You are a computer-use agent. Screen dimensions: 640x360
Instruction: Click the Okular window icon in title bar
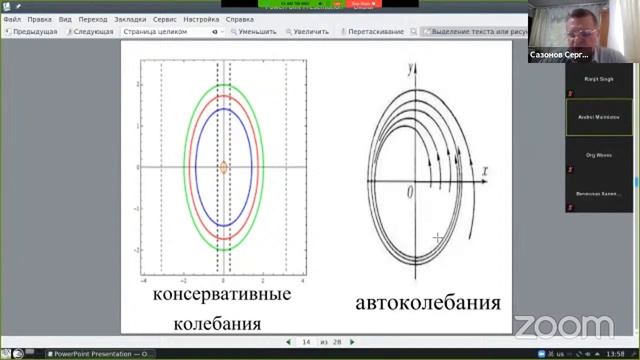click(7, 6)
